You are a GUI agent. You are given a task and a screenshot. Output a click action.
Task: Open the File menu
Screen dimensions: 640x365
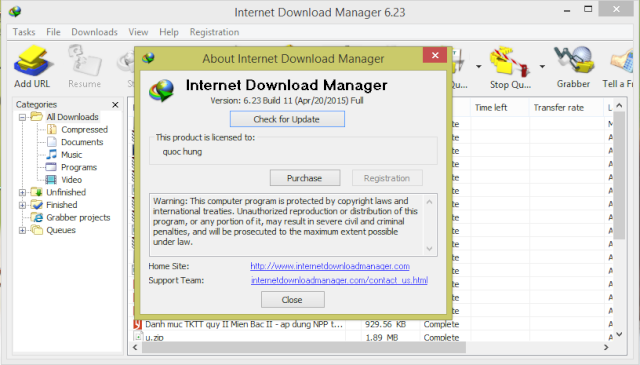tap(53, 32)
